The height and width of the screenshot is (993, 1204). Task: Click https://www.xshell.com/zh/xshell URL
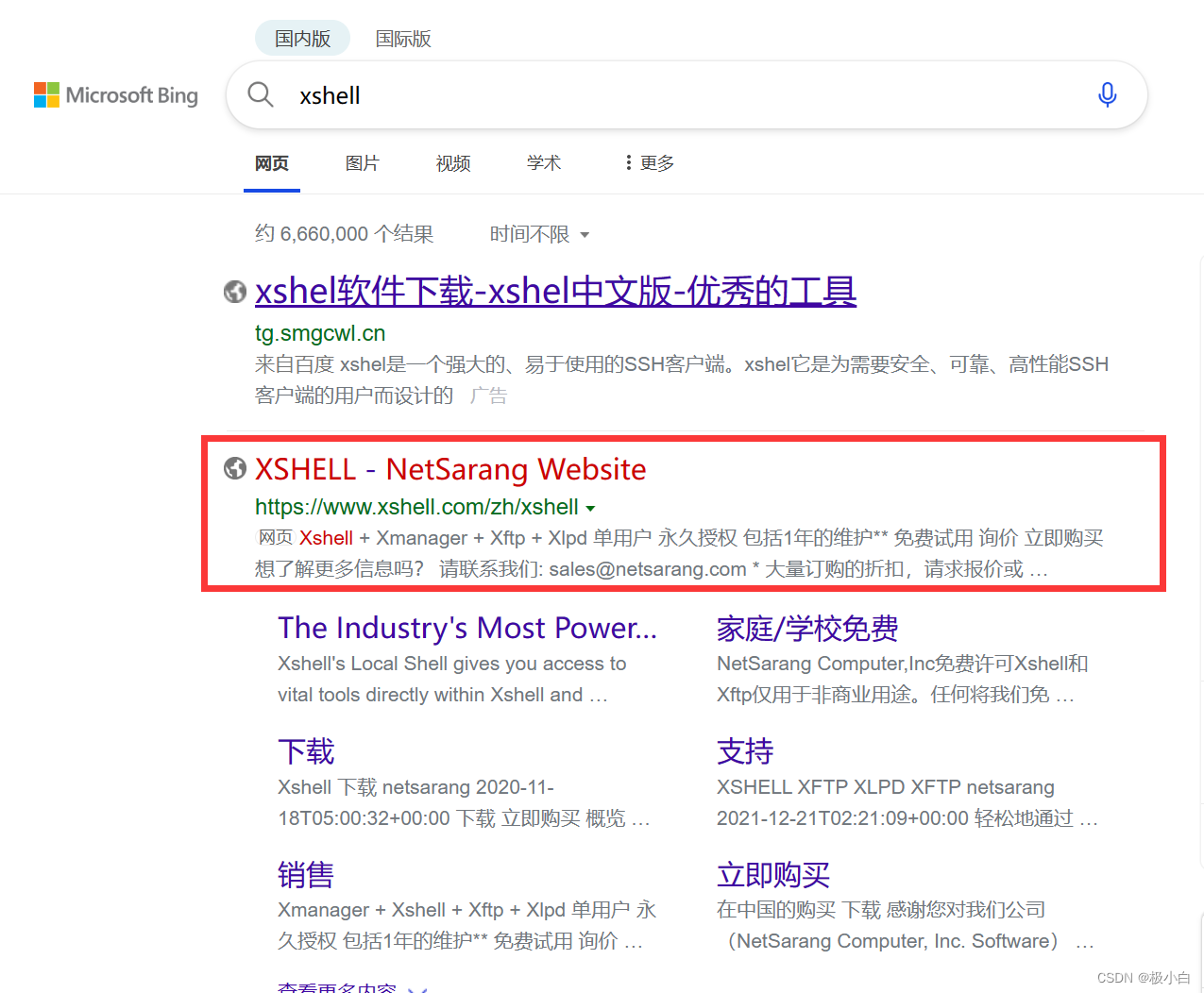coord(416,507)
